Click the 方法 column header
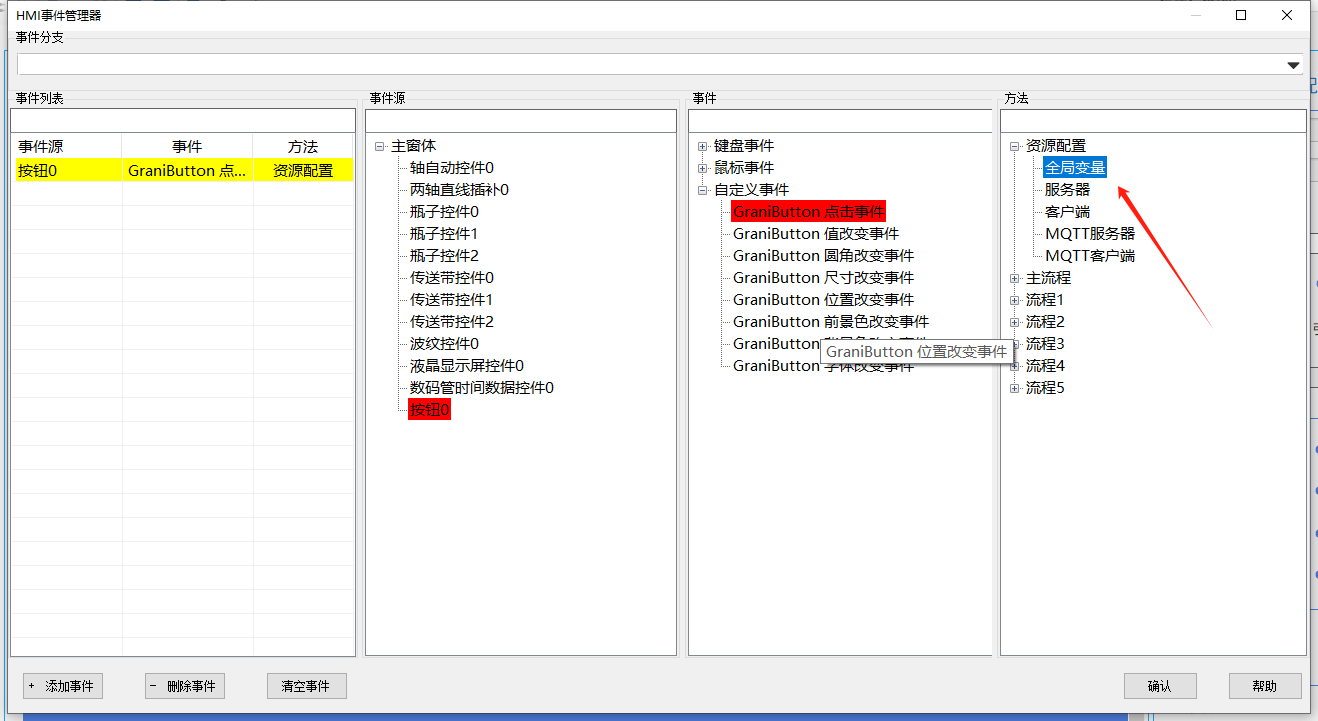 (304, 147)
